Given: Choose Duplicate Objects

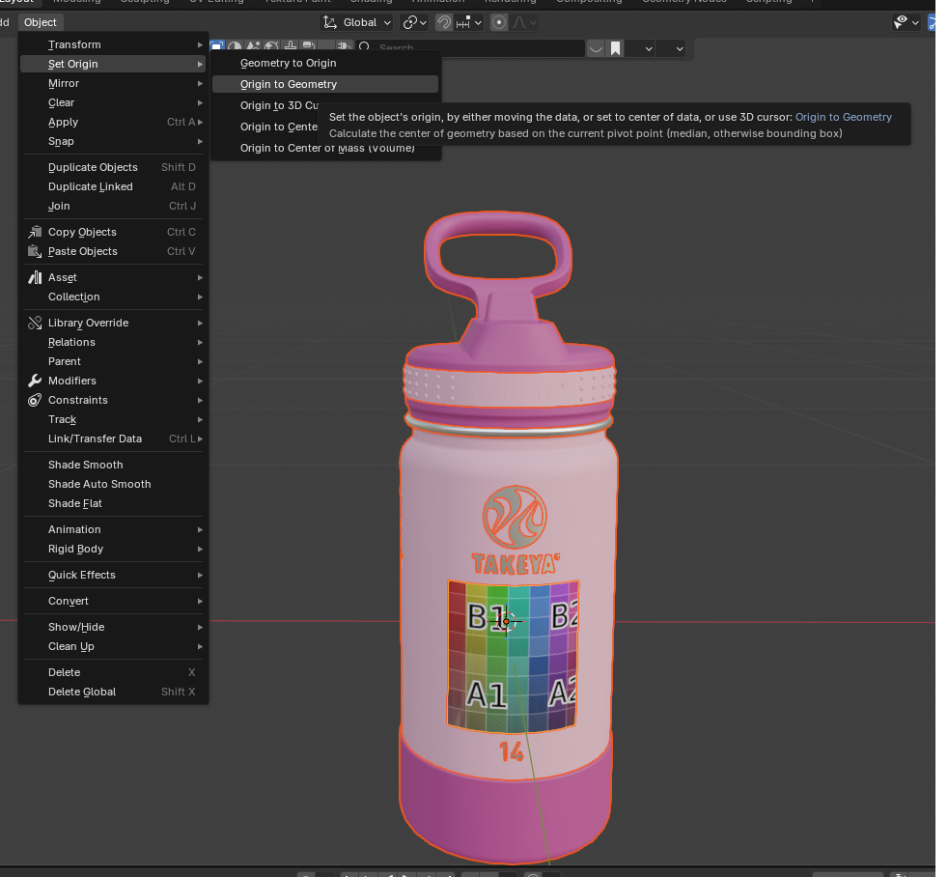Looking at the screenshot, I should tap(113, 167).
